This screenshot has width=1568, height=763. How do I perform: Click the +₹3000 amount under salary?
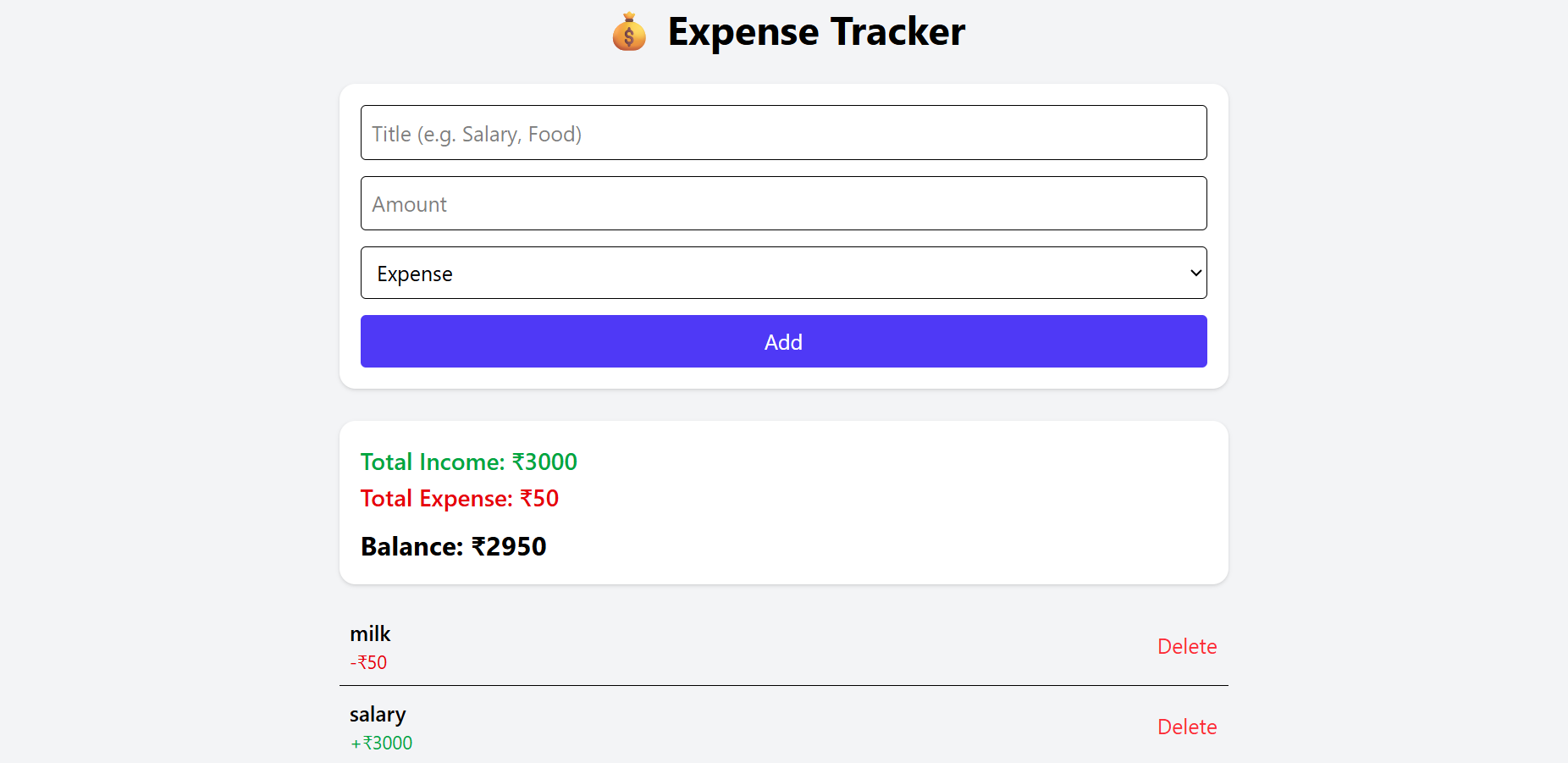point(381,743)
